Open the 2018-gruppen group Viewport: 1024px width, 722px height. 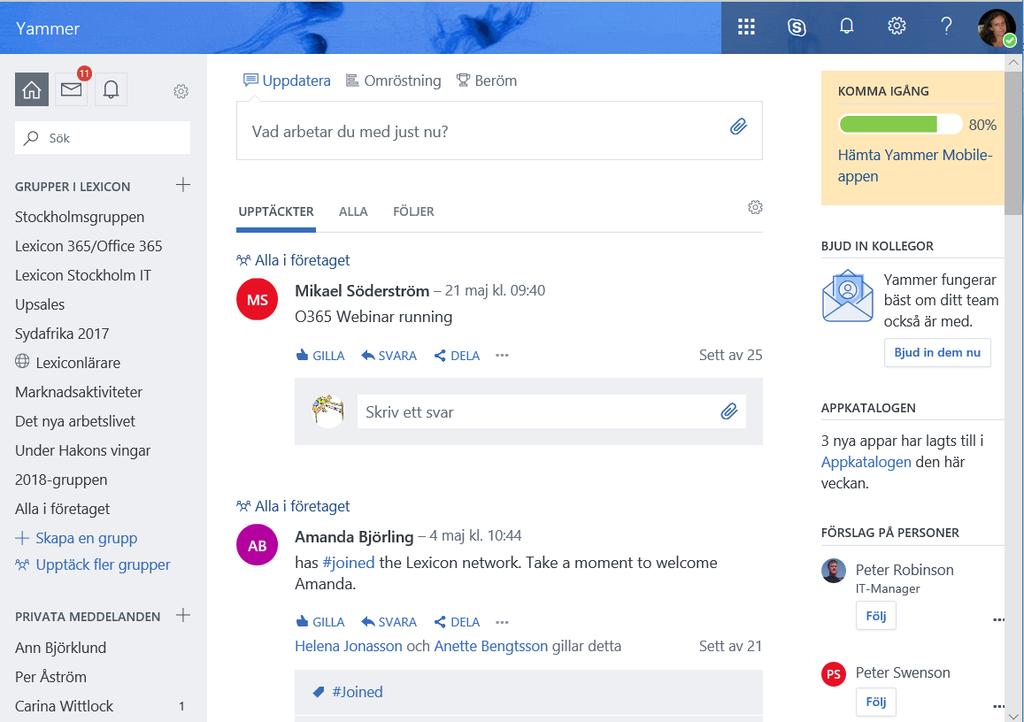pyautogui.click(x=61, y=480)
